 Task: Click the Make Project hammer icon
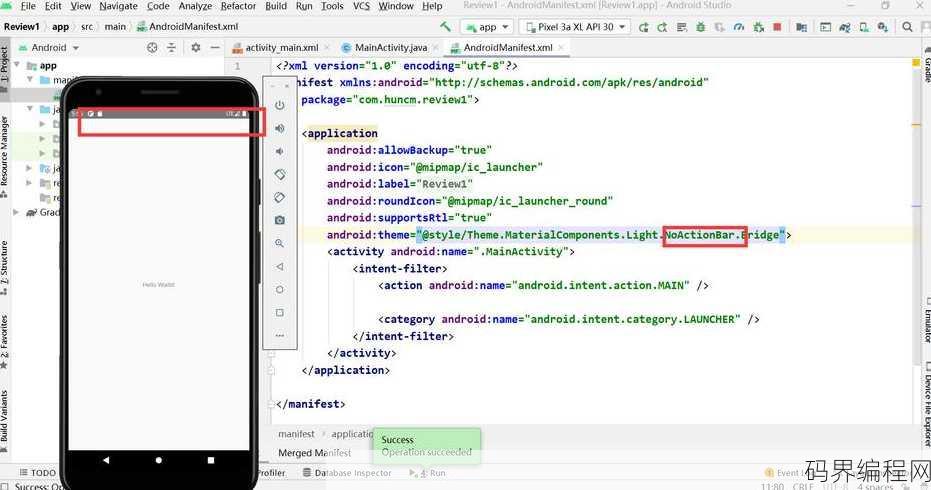(x=445, y=27)
